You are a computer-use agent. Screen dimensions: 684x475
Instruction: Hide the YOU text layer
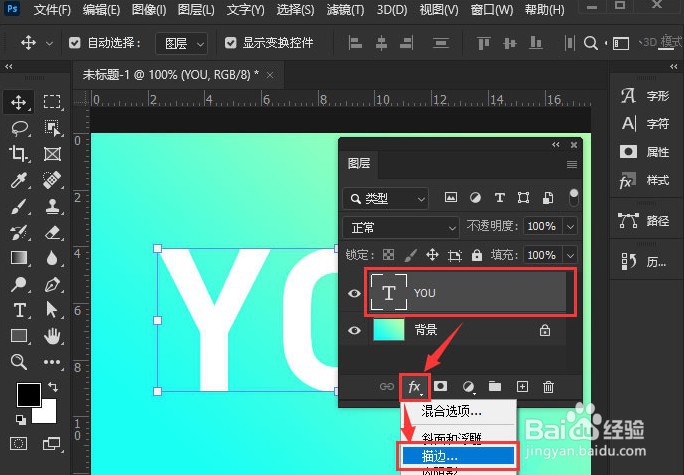point(354,293)
